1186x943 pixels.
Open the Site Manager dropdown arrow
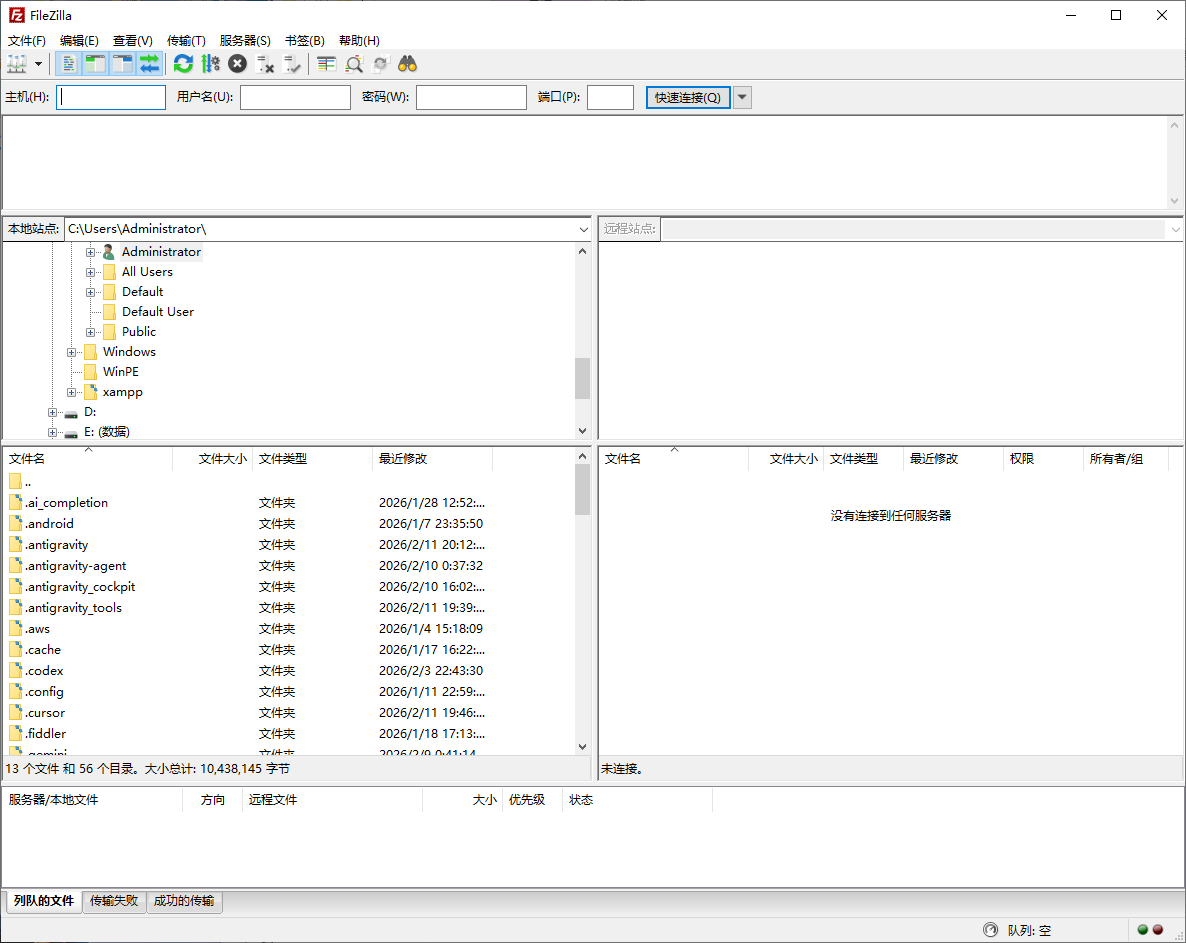[38, 63]
